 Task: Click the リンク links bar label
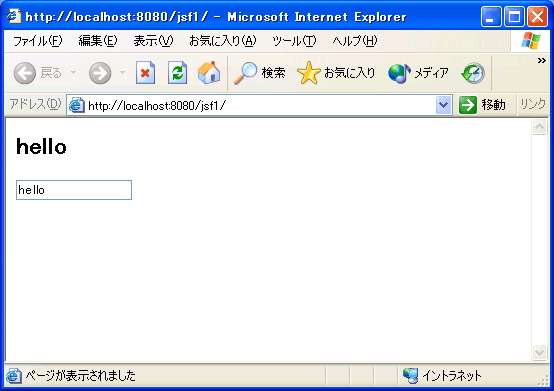[x=533, y=104]
